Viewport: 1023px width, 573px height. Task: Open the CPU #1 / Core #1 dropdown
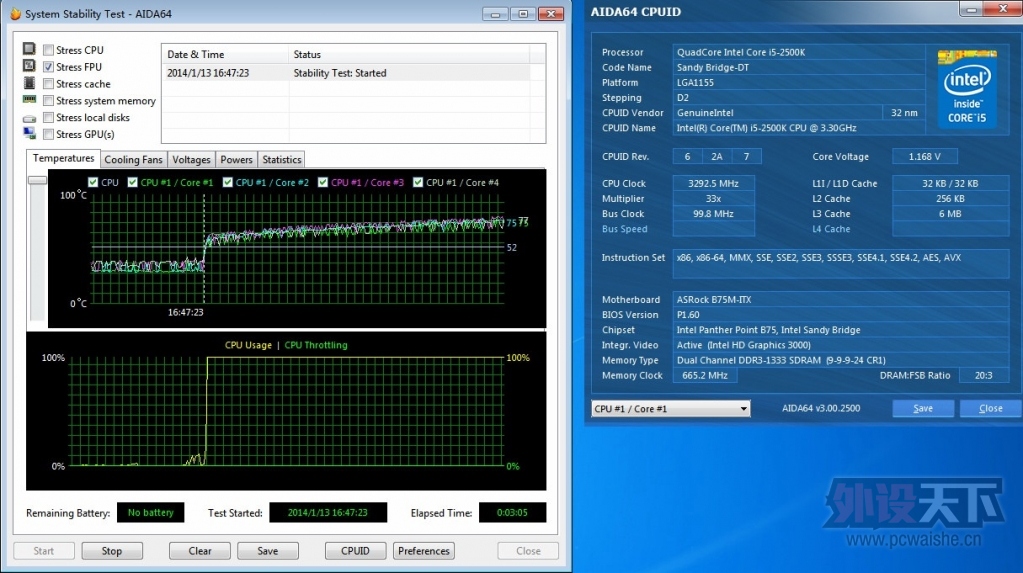pyautogui.click(x=671, y=409)
